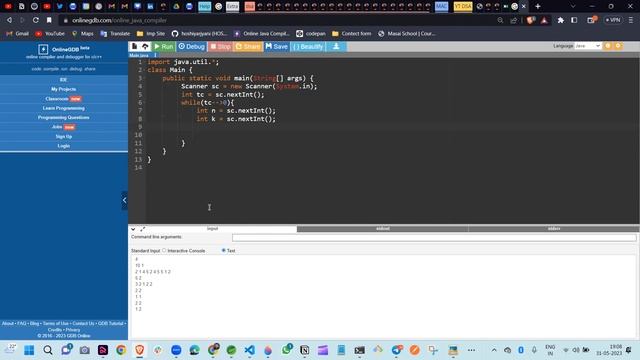Screen dimensions: 640x360
Task: Open Programming Questions in sidebar
Action: pos(63,118)
